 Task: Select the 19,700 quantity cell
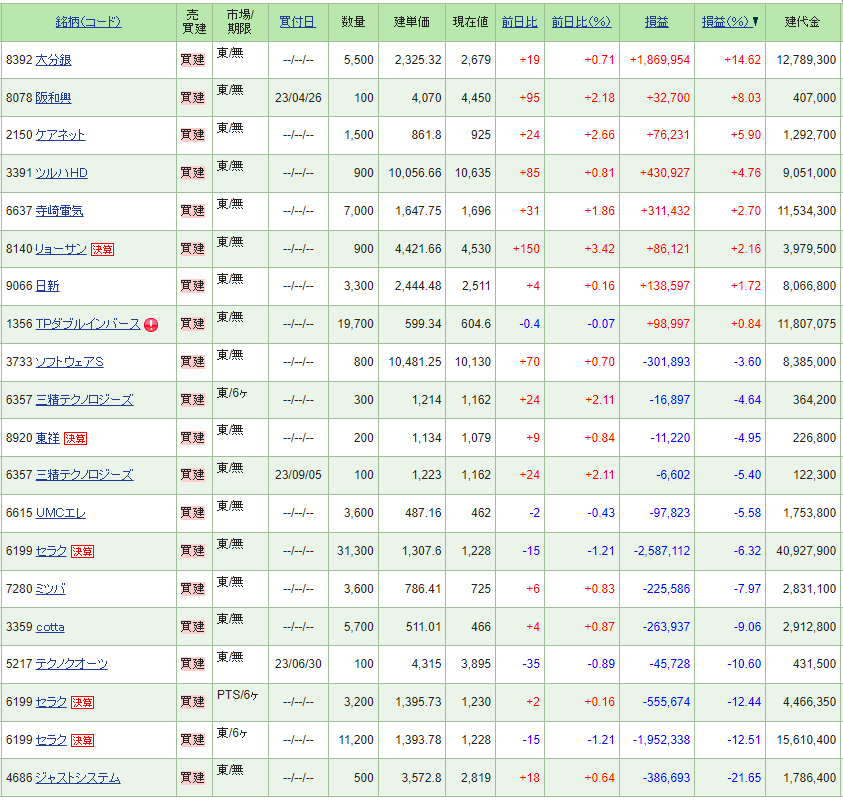355,324
